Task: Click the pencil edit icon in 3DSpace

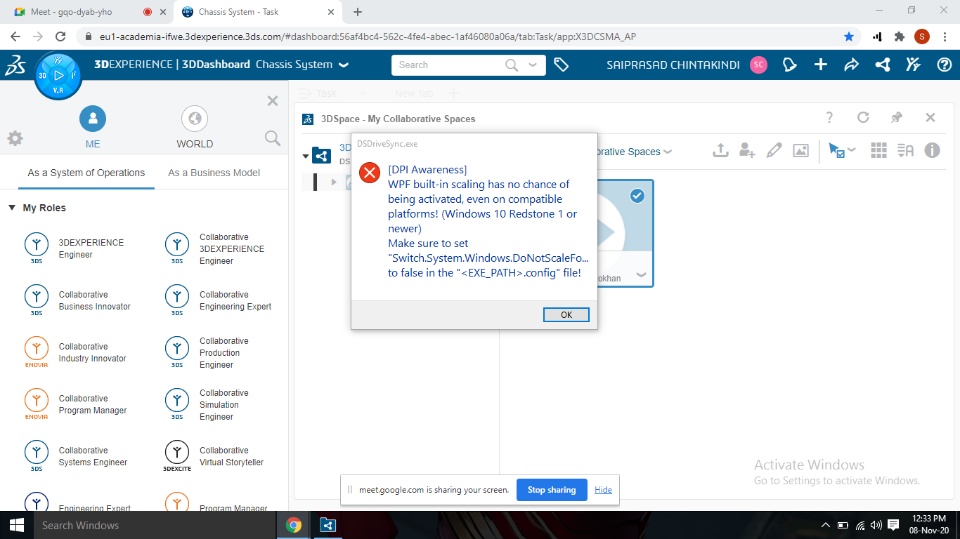Action: tap(774, 150)
